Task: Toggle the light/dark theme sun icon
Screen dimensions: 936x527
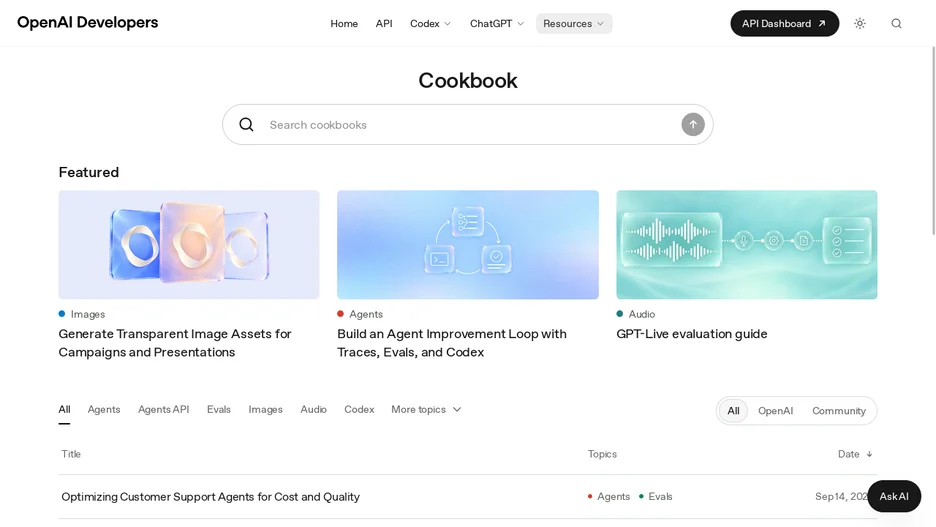Action: point(860,23)
